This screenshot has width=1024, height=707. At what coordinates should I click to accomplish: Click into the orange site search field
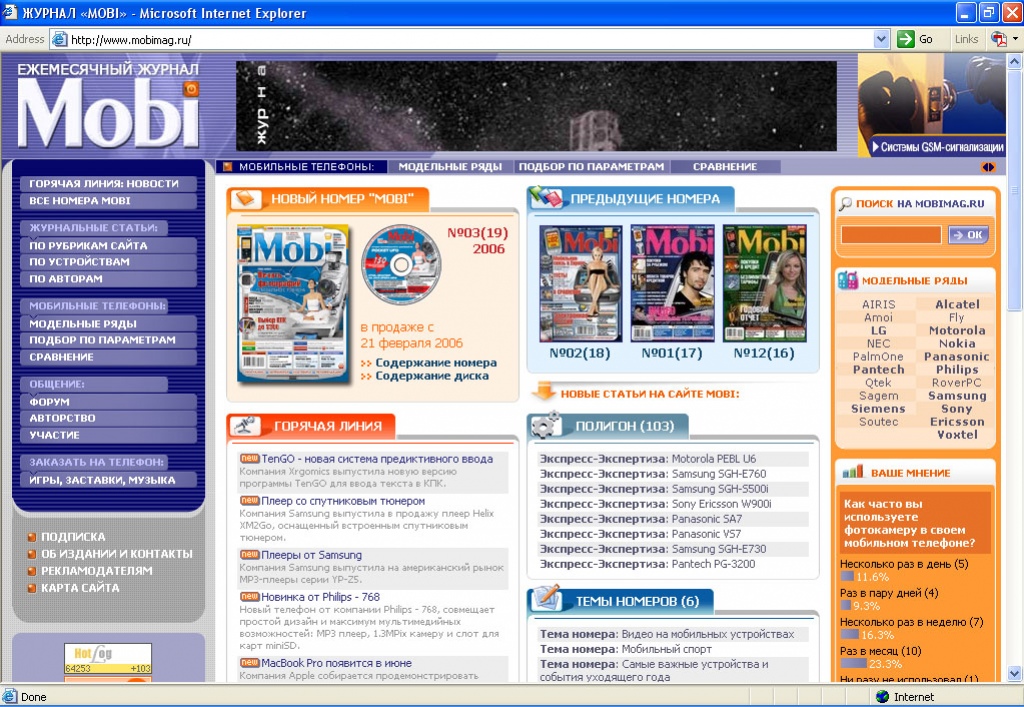pyautogui.click(x=891, y=235)
